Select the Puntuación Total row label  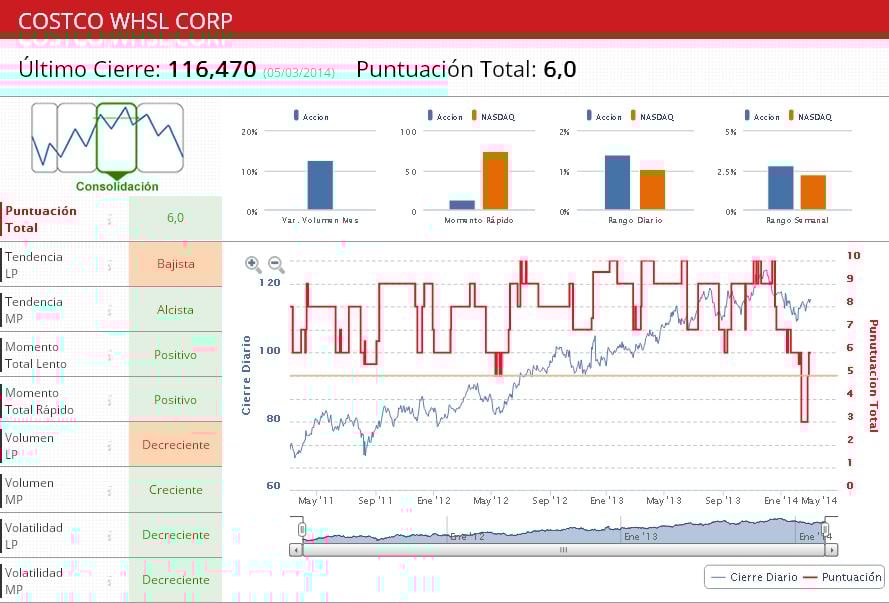pos(41,219)
